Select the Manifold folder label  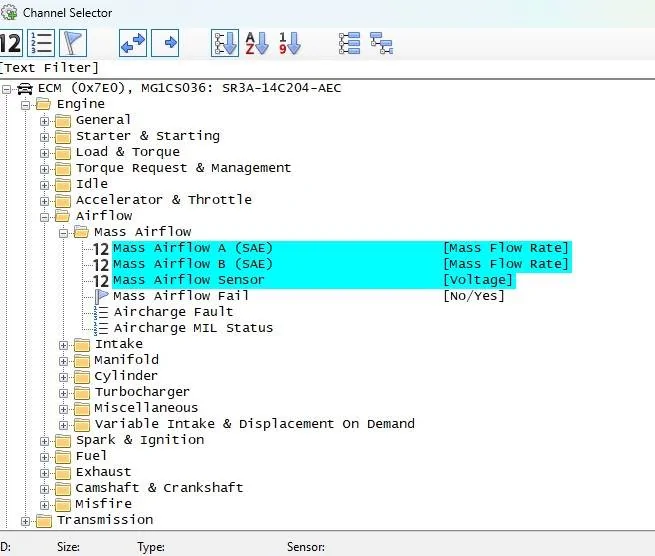tap(127, 360)
